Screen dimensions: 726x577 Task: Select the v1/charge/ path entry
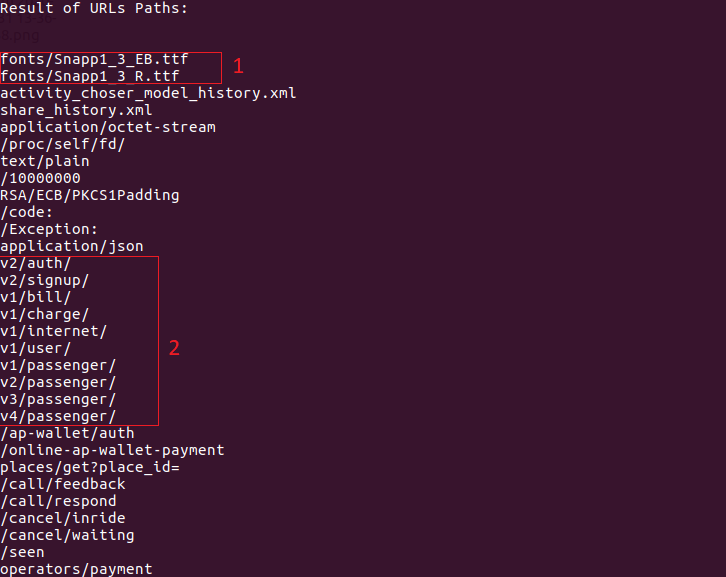click(x=44, y=314)
